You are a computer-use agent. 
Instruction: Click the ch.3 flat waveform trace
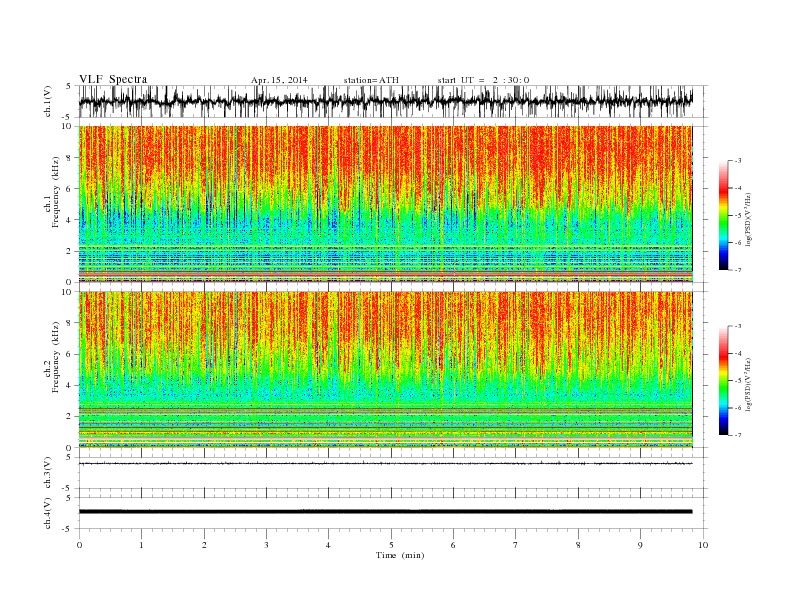pyautogui.click(x=386, y=464)
